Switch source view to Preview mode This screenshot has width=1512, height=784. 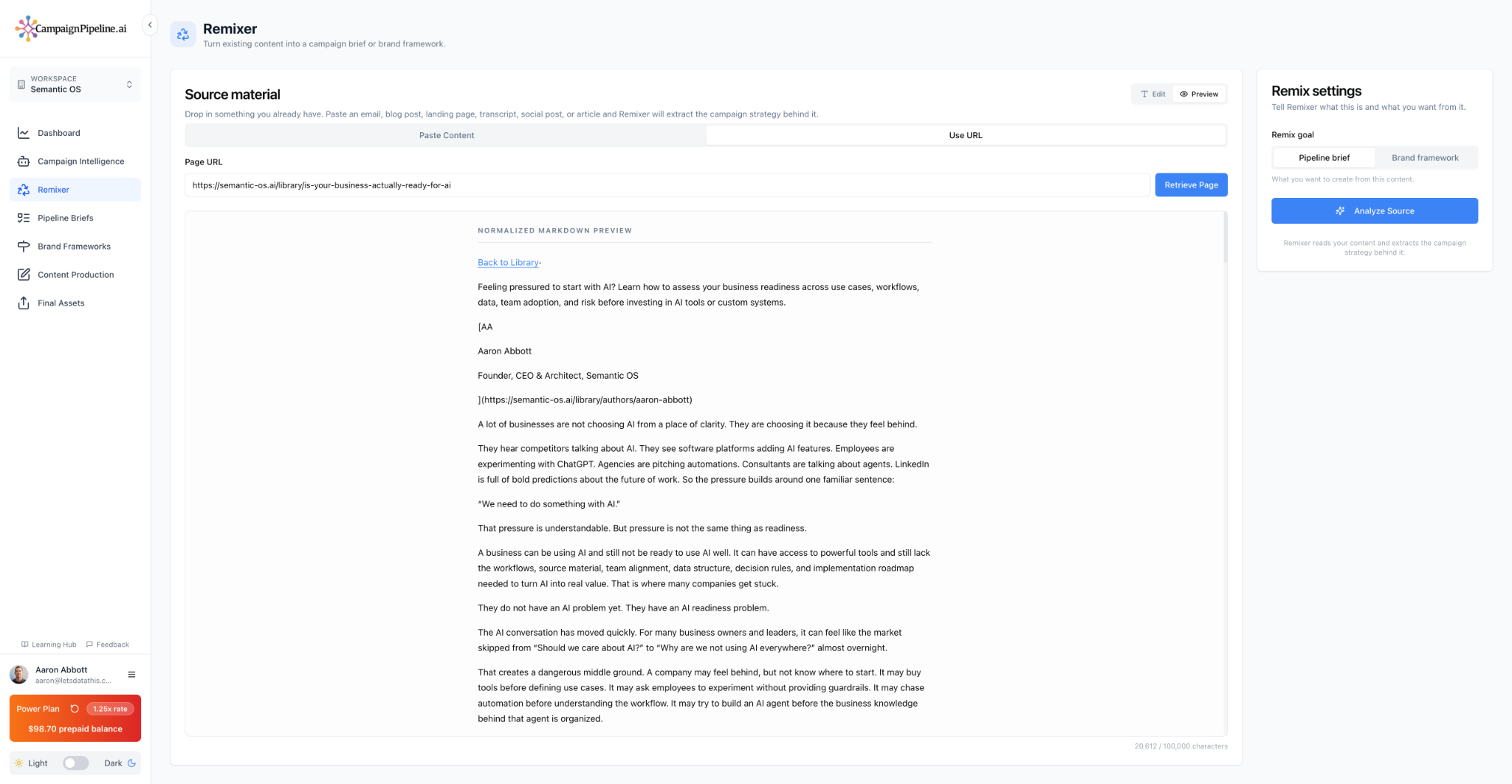[1199, 94]
